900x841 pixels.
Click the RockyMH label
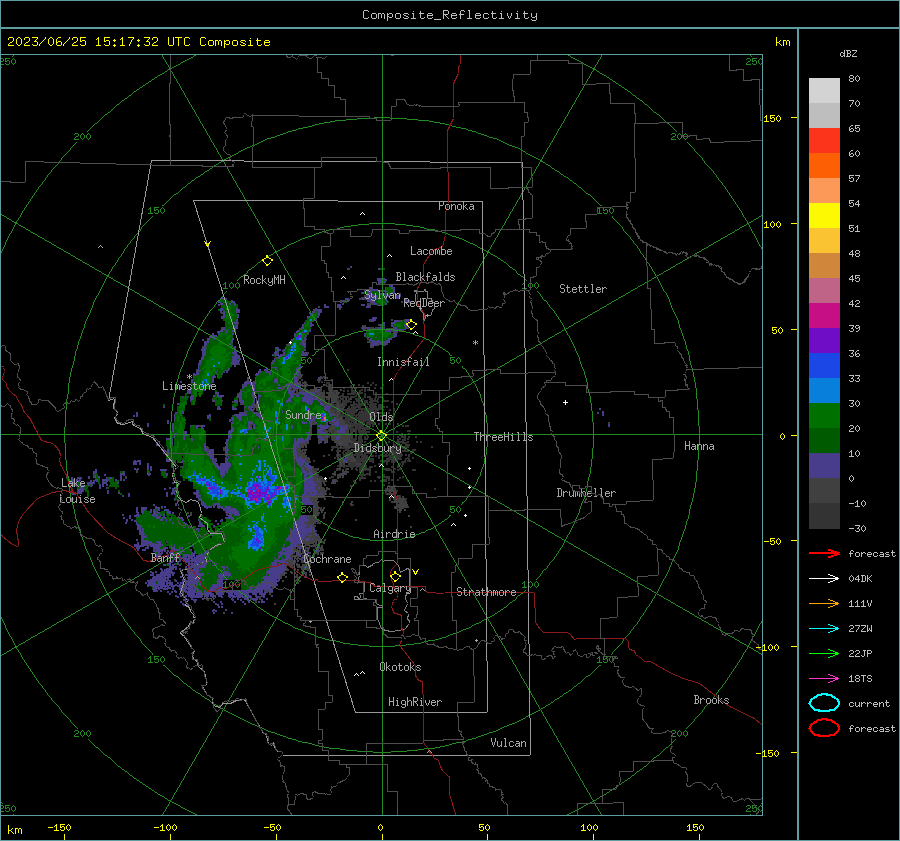(x=264, y=280)
